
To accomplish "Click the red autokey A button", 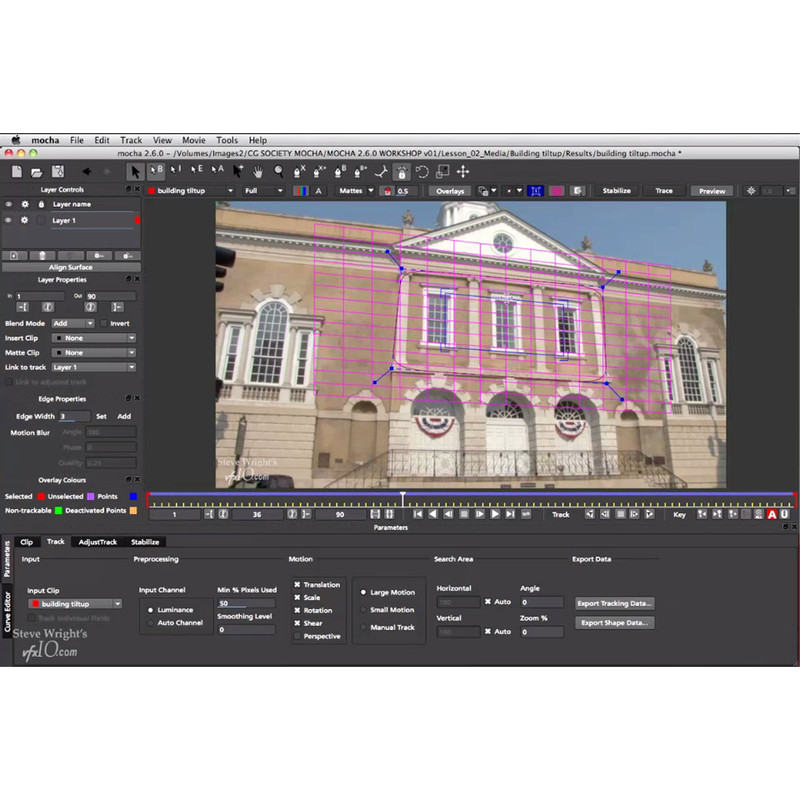I will (x=771, y=514).
